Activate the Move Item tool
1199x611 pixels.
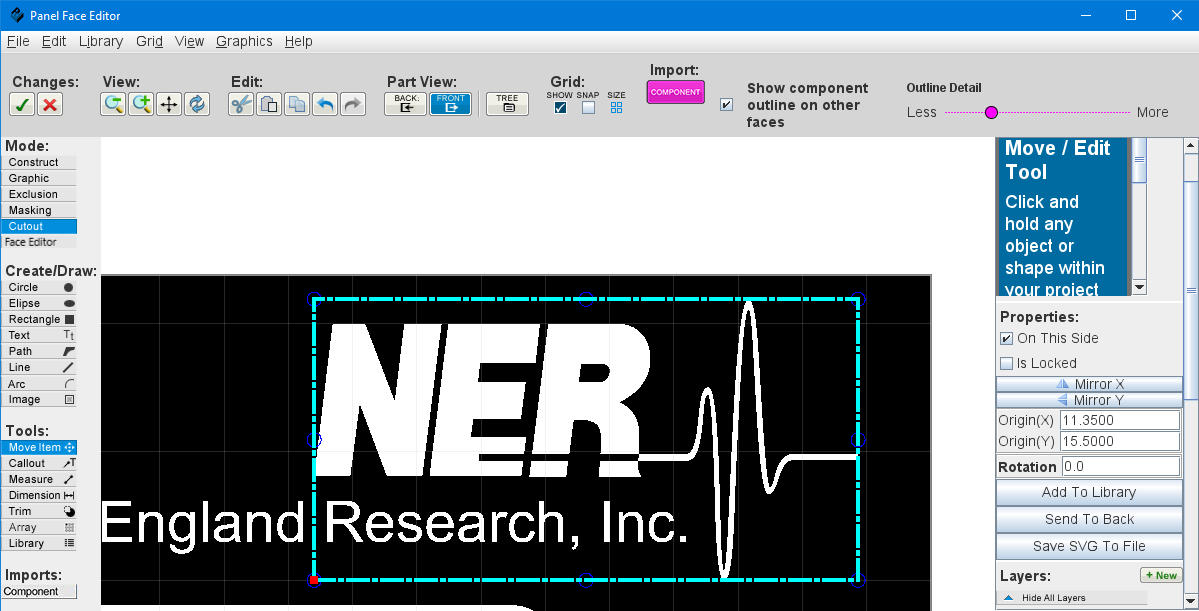[x=39, y=447]
